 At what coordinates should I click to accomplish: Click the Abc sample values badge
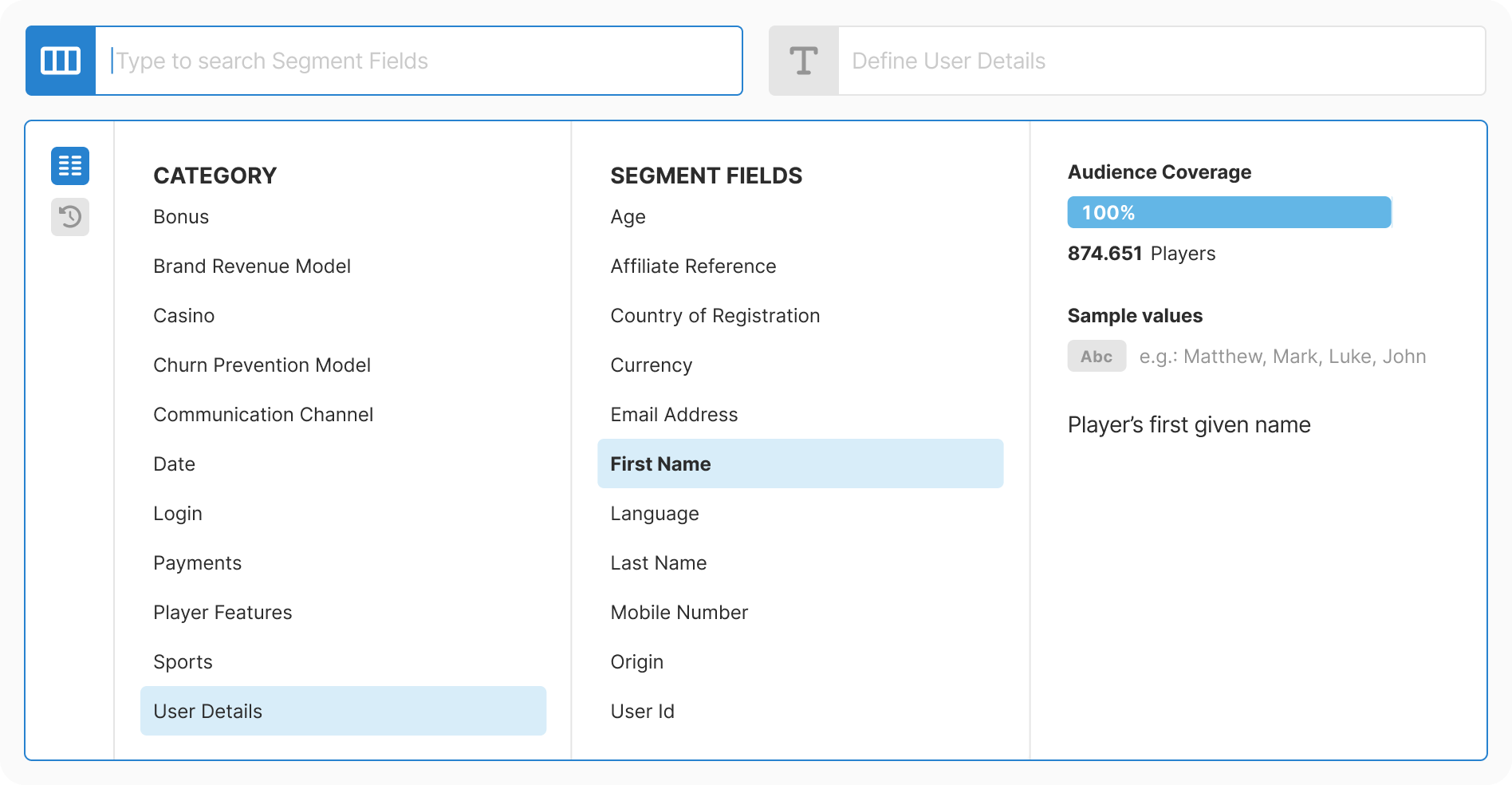pyautogui.click(x=1096, y=356)
